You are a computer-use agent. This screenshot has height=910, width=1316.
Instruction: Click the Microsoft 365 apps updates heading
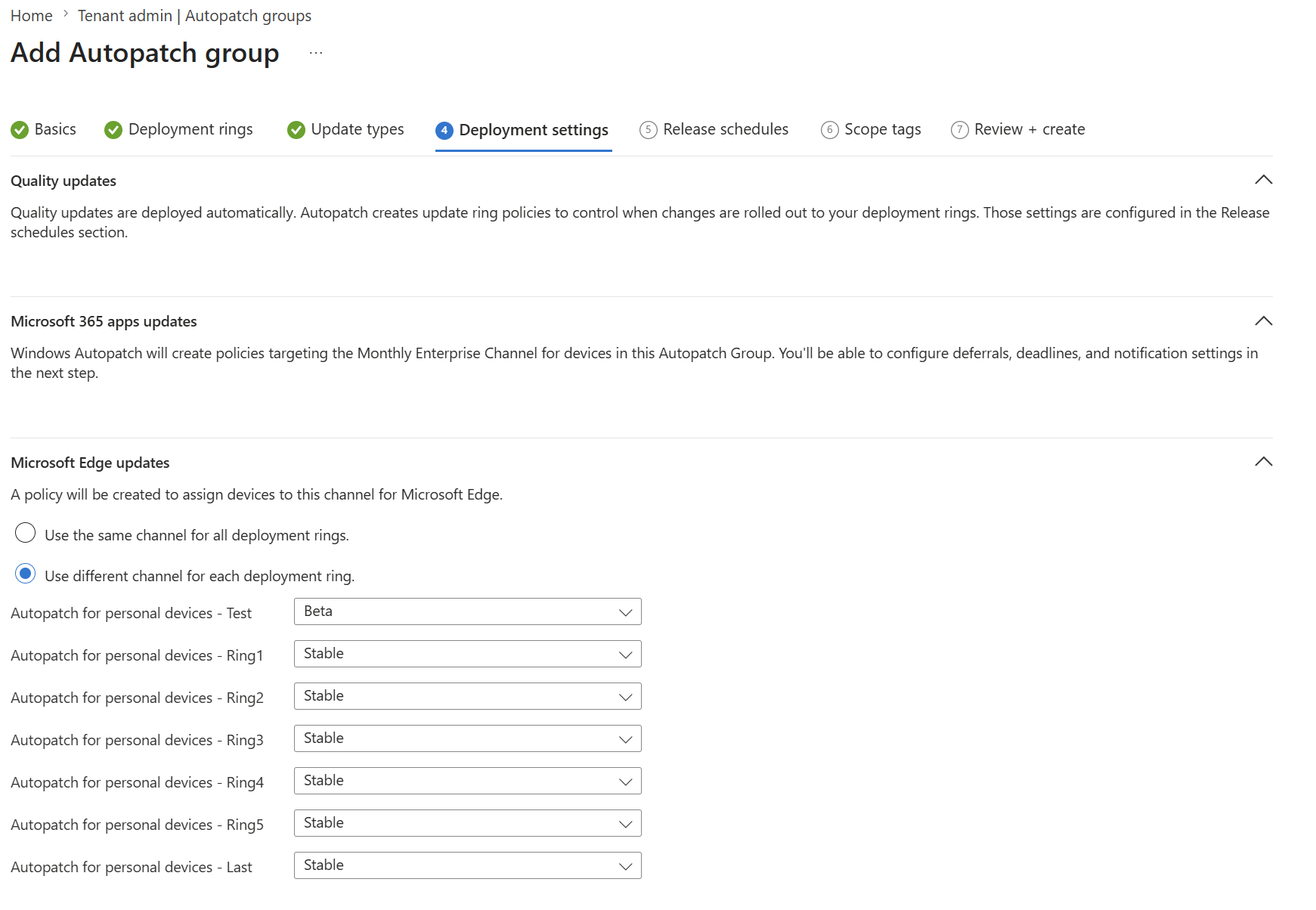(x=104, y=321)
